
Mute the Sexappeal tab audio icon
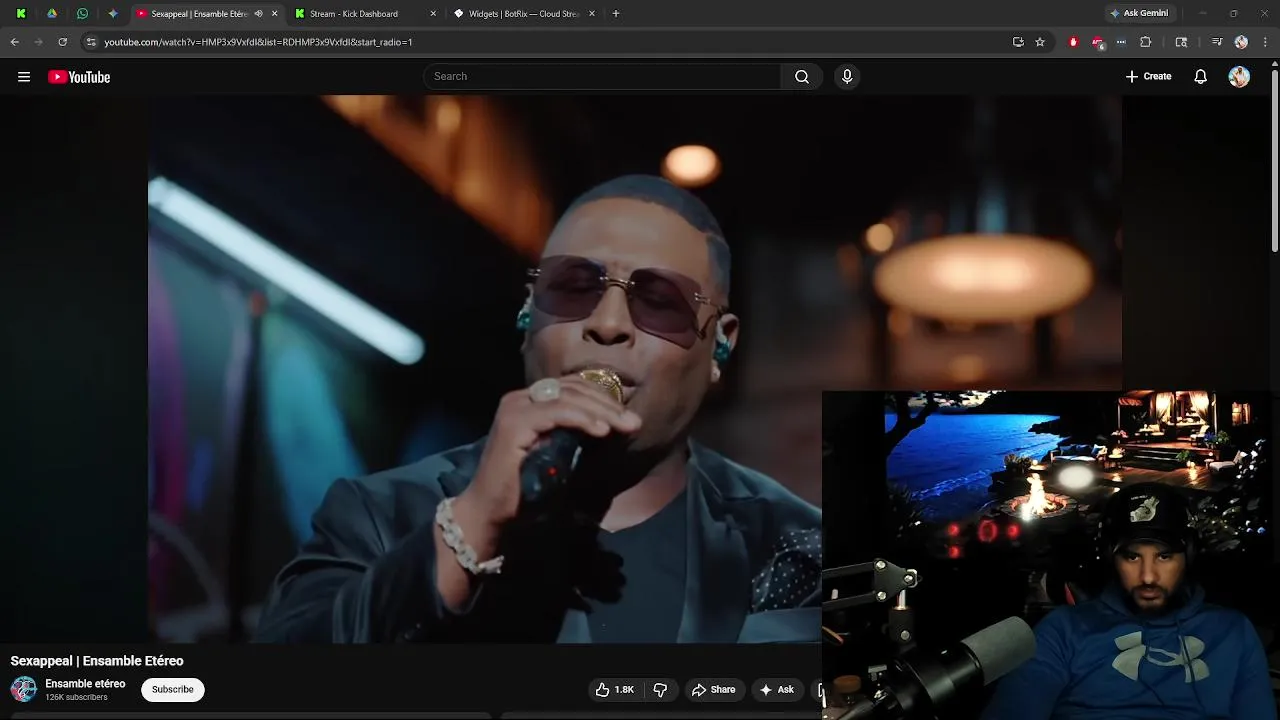tap(259, 14)
